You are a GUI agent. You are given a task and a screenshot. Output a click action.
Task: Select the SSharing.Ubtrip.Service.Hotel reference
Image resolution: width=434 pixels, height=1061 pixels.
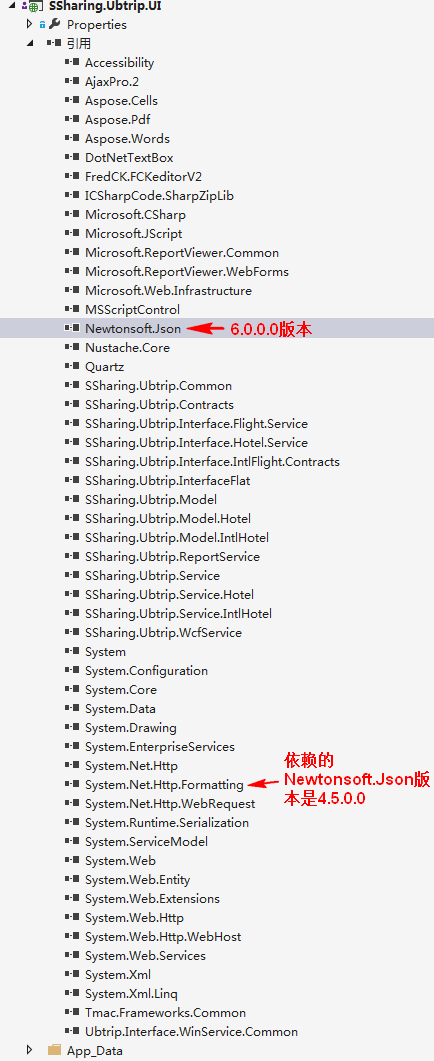click(x=170, y=595)
